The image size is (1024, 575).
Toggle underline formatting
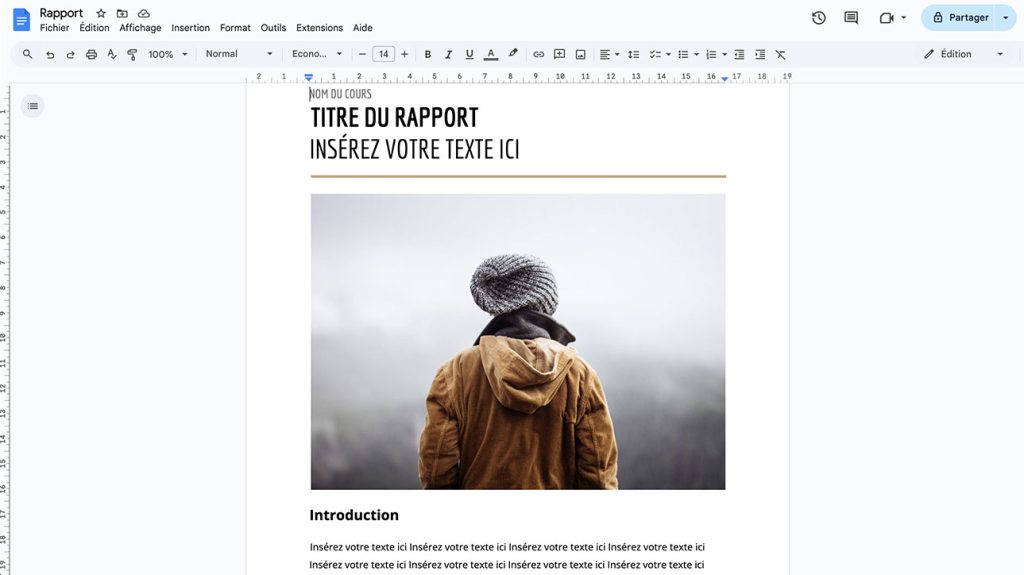(x=470, y=54)
